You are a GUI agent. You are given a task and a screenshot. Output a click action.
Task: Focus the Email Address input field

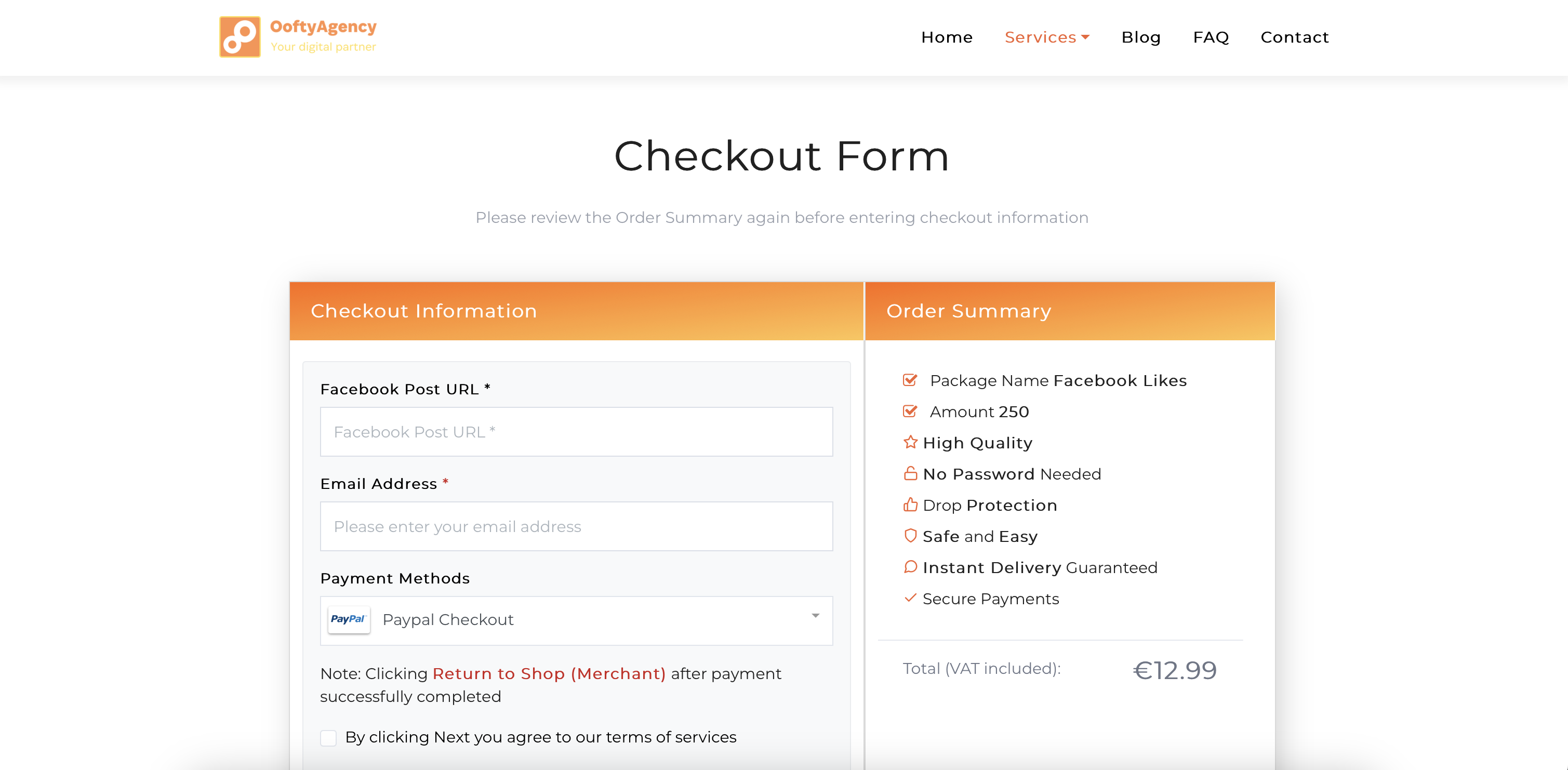(576, 526)
